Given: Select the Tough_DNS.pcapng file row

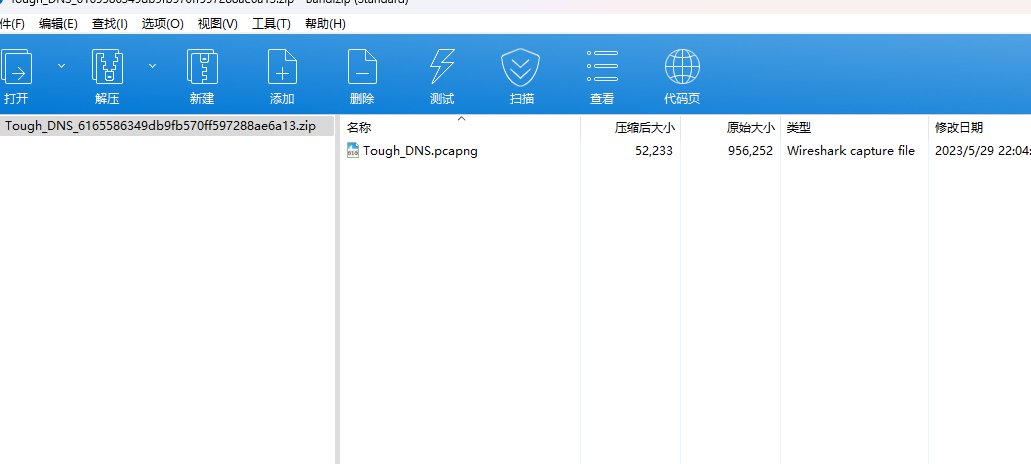Looking at the screenshot, I should [x=420, y=151].
